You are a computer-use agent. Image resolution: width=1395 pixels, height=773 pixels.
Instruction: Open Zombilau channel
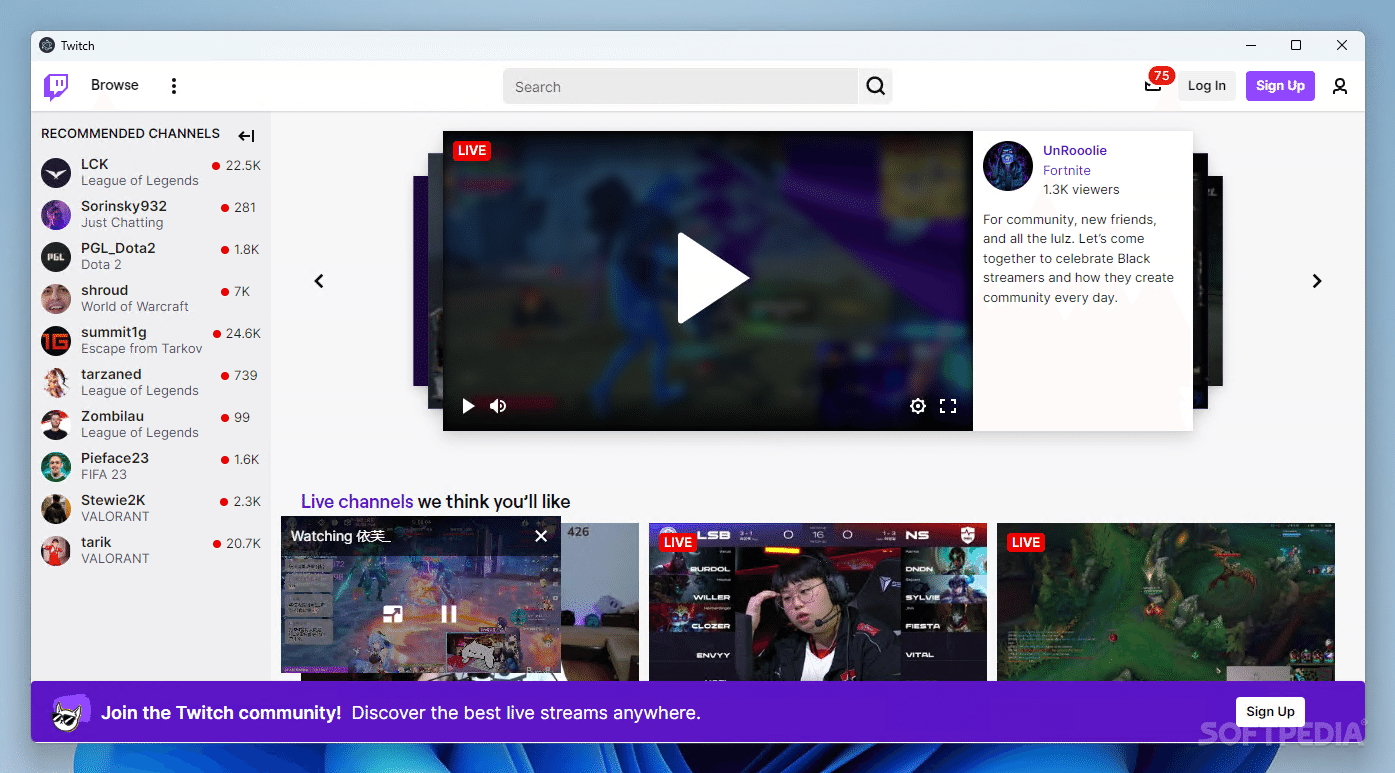coord(150,424)
